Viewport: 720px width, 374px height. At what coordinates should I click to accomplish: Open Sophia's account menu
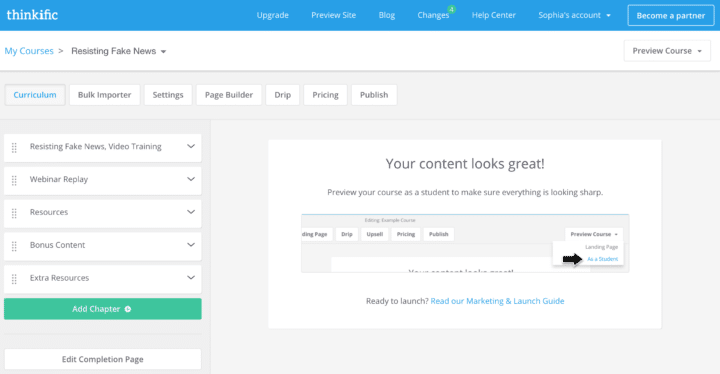click(574, 15)
